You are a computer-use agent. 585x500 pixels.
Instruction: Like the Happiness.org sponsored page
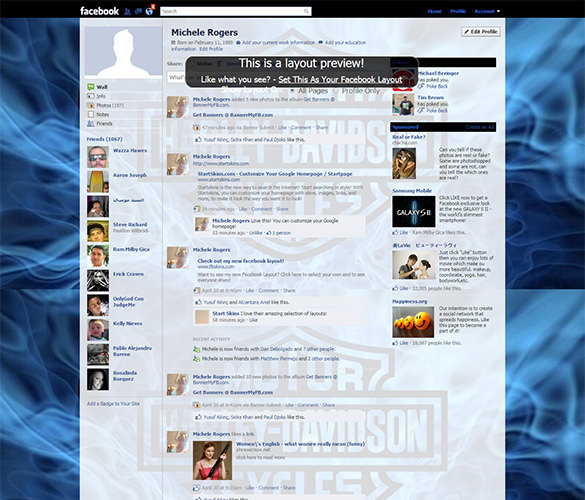pos(404,343)
